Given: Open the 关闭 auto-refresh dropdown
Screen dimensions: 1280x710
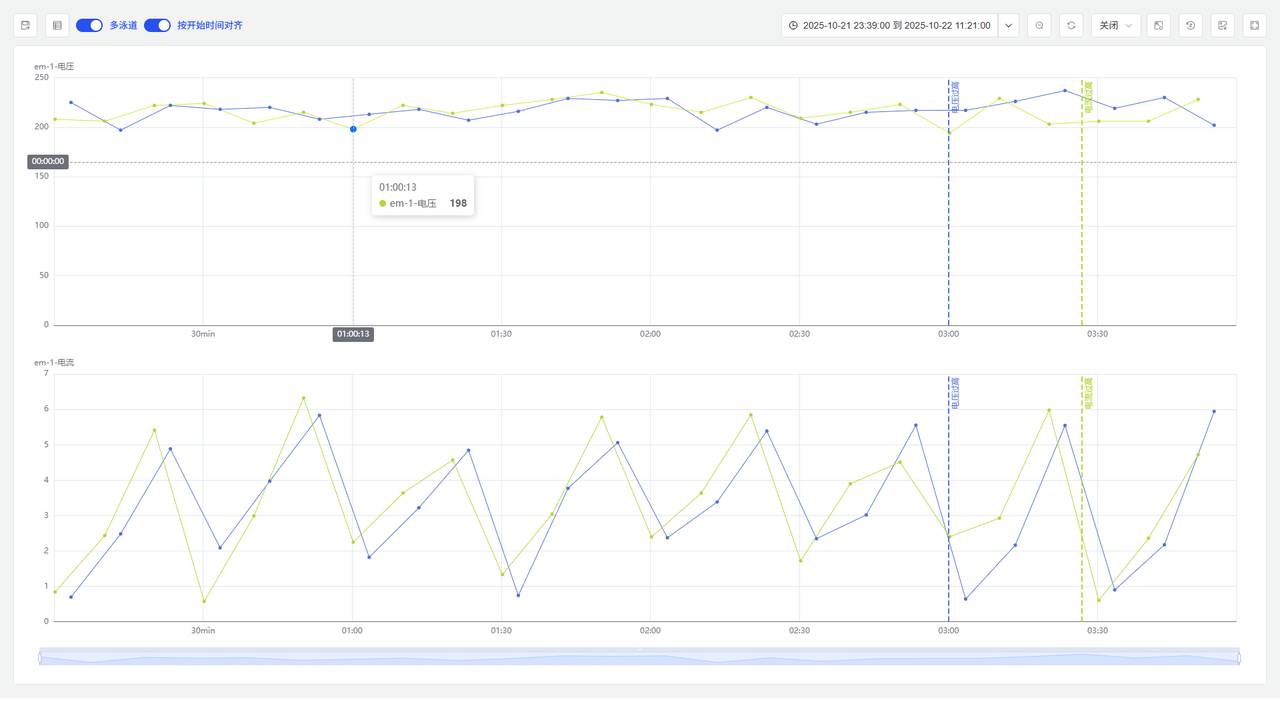Looking at the screenshot, I should click(1115, 25).
